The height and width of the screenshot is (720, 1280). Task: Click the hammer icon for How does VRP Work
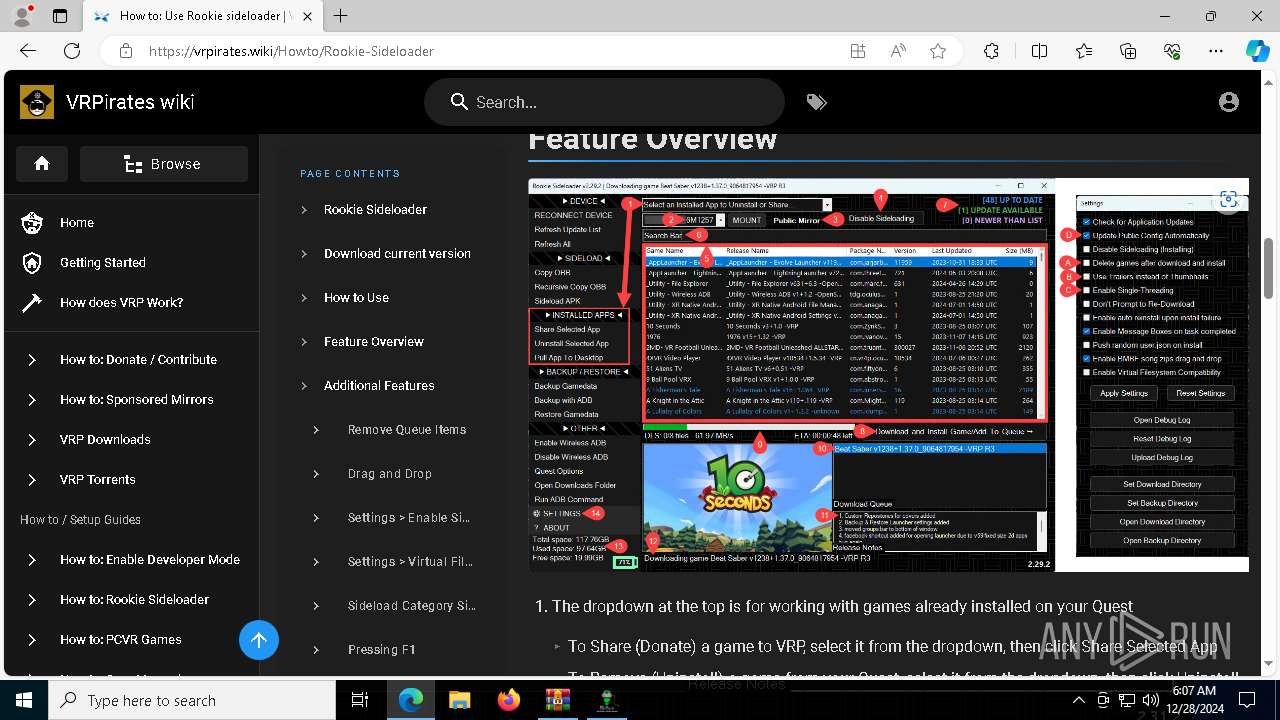(x=32, y=302)
